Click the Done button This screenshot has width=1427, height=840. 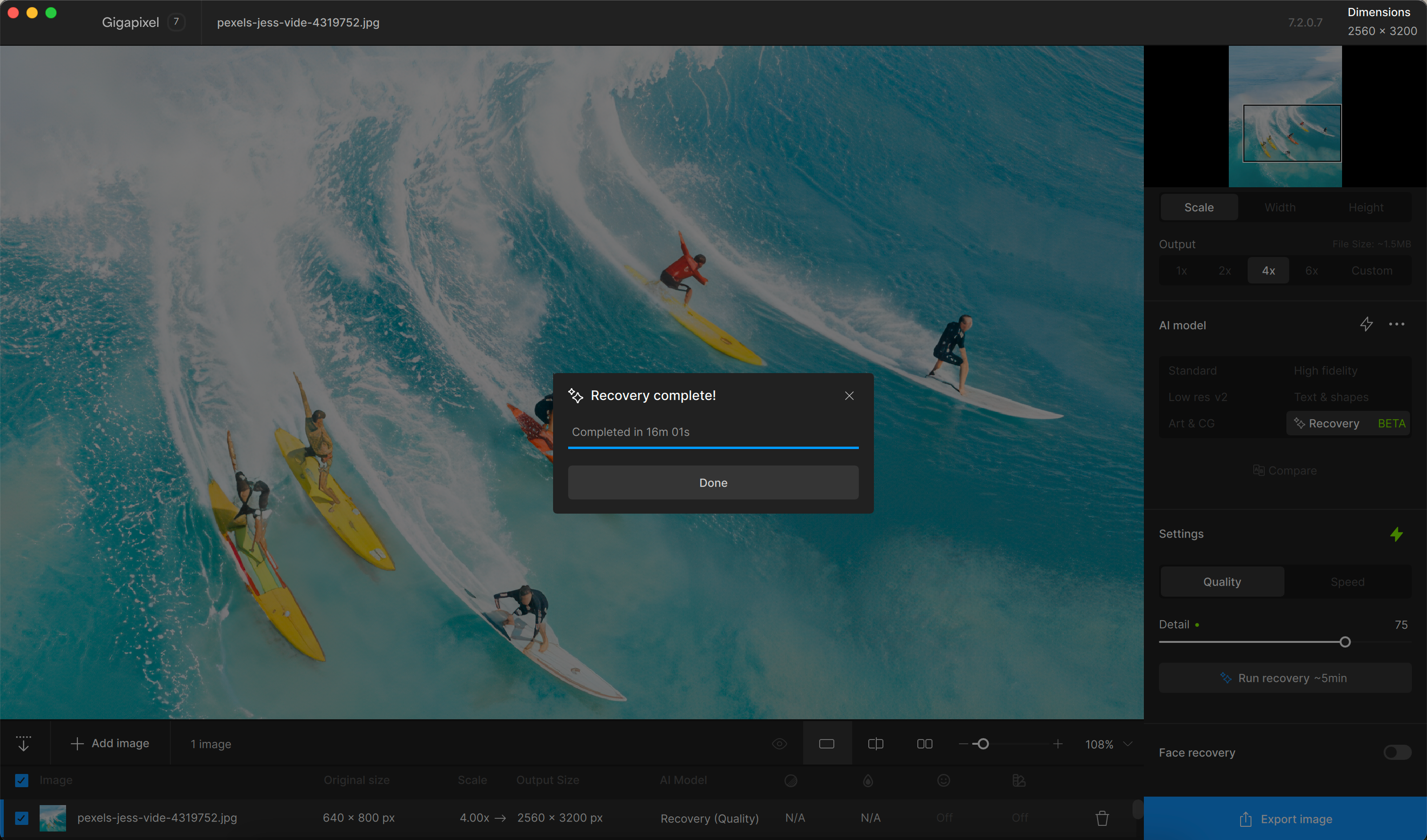(713, 483)
